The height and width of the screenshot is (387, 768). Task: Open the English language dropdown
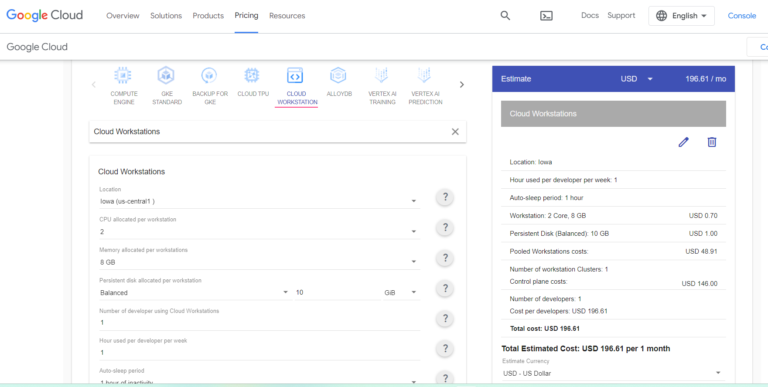pos(681,16)
